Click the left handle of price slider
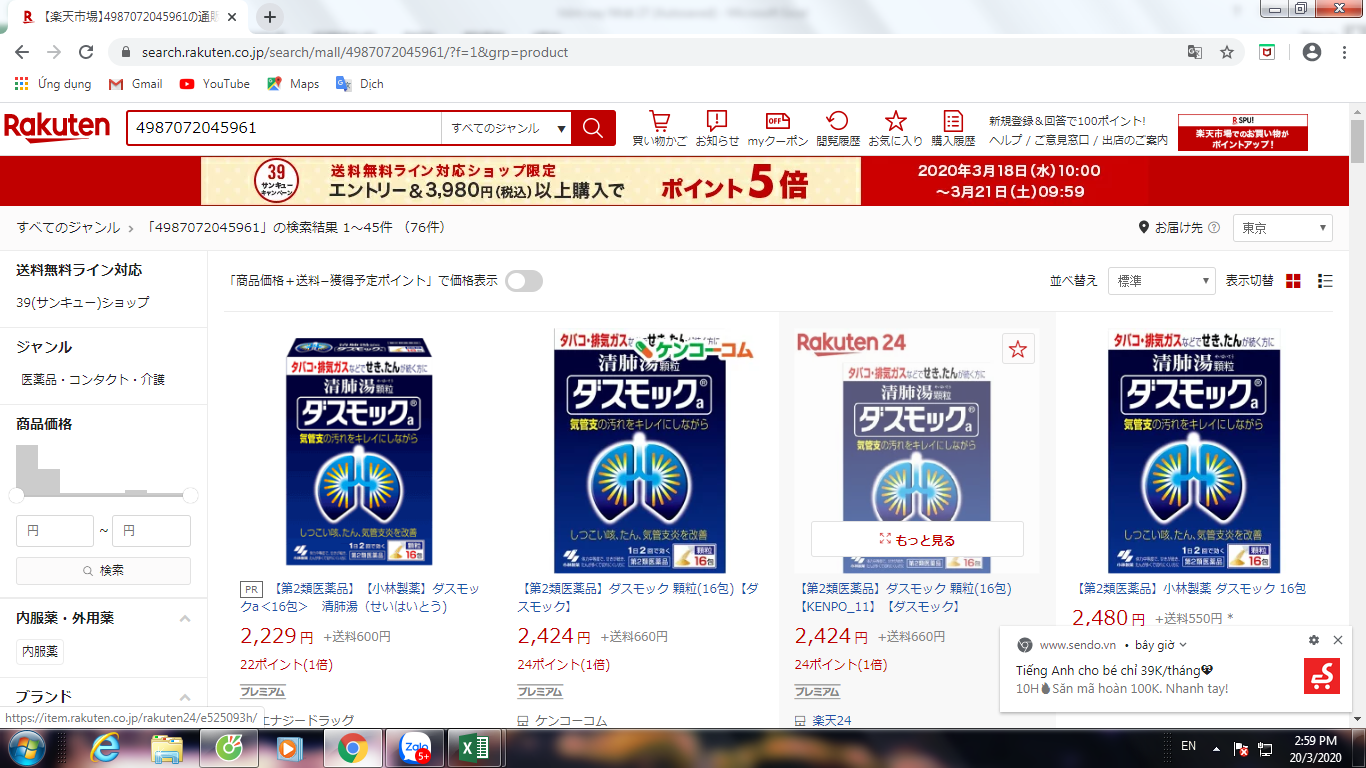 (x=17, y=495)
